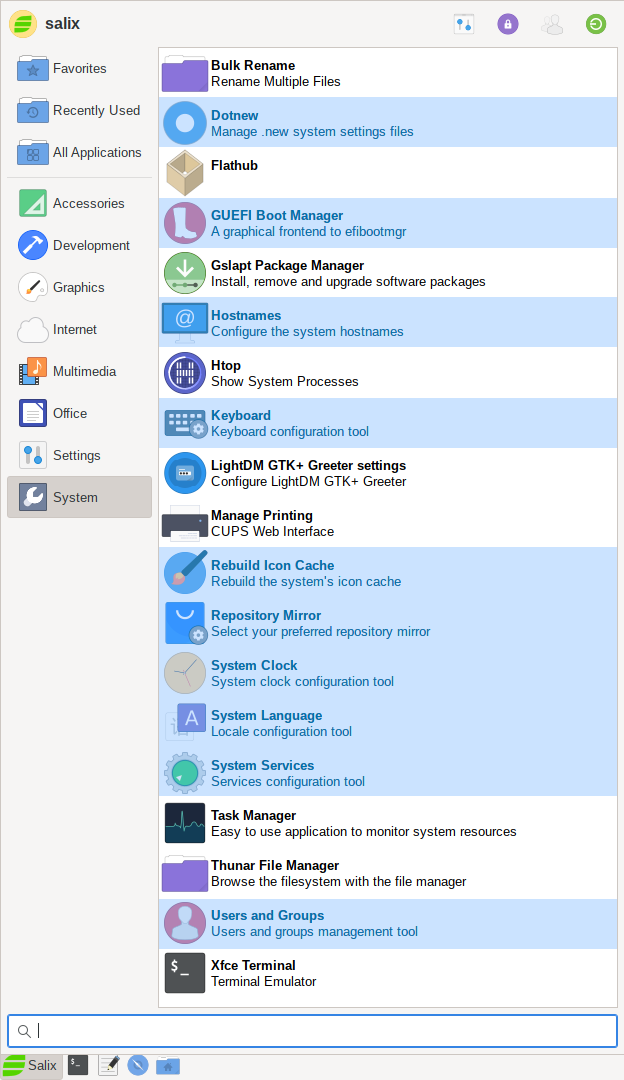Image resolution: width=624 pixels, height=1080 pixels.
Task: Click 'A graphical frontend to efibootmgr' text
Action: (x=309, y=231)
